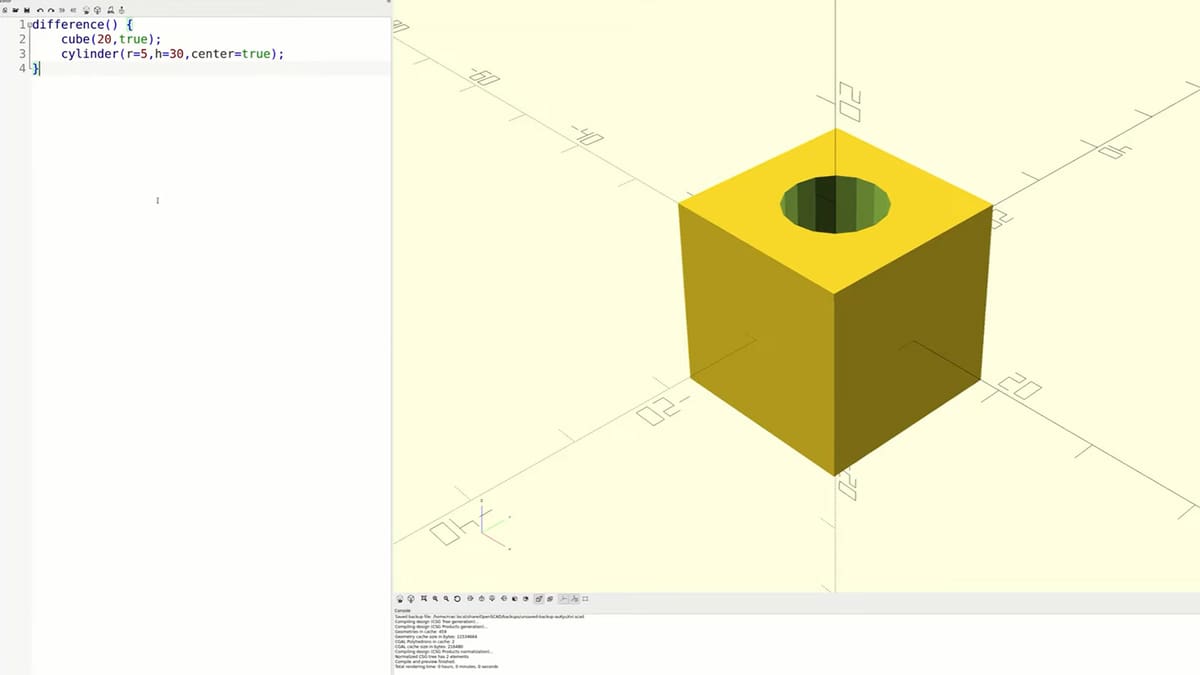Click 'Normalized CSG tree has 2 elements' line
This screenshot has height=675, width=1200.
coord(432,657)
